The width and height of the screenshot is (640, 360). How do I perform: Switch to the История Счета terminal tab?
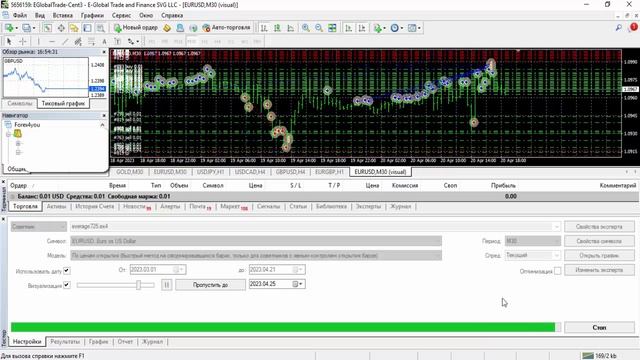95,207
